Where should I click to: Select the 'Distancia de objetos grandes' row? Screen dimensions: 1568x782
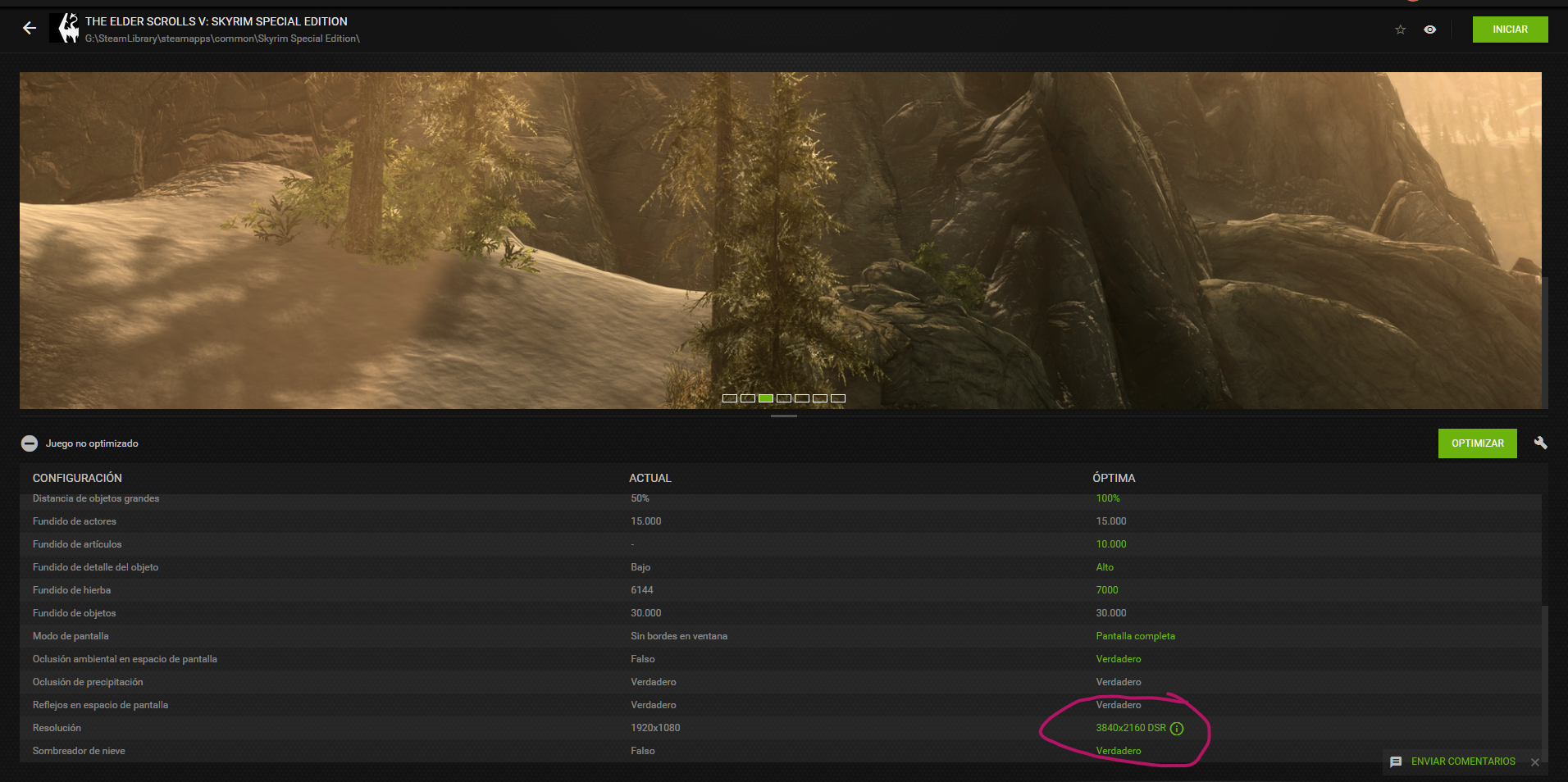[x=781, y=498]
